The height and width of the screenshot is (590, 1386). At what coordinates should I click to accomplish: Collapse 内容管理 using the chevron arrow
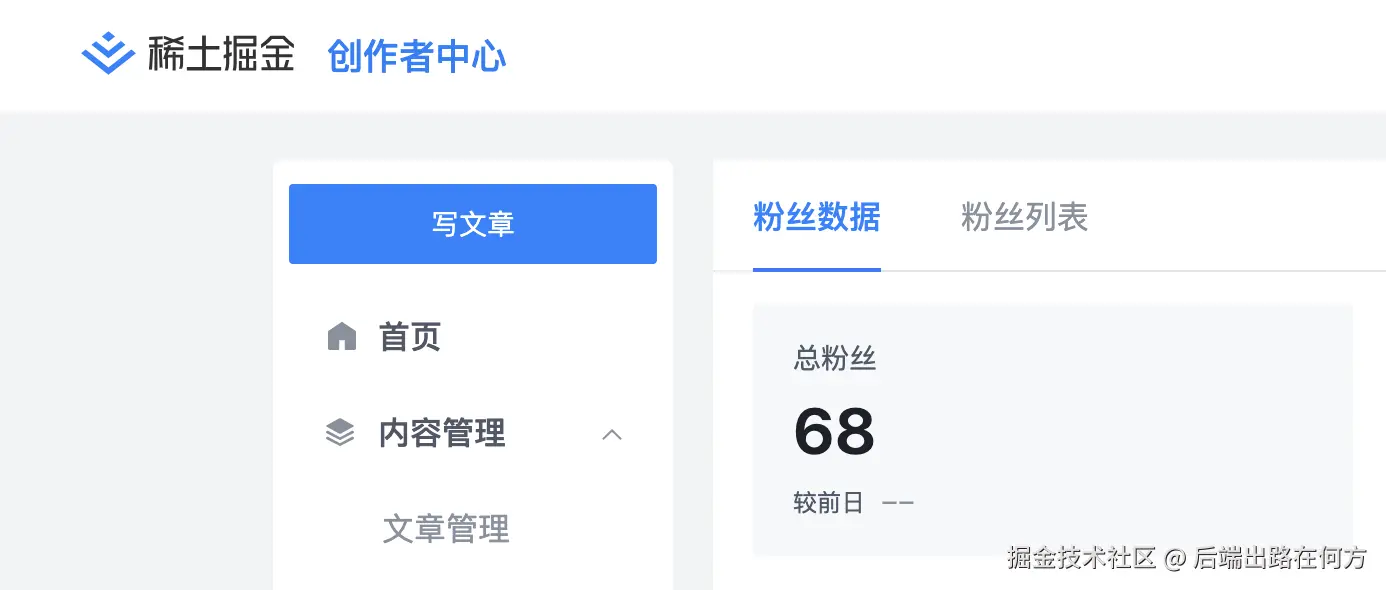click(612, 434)
